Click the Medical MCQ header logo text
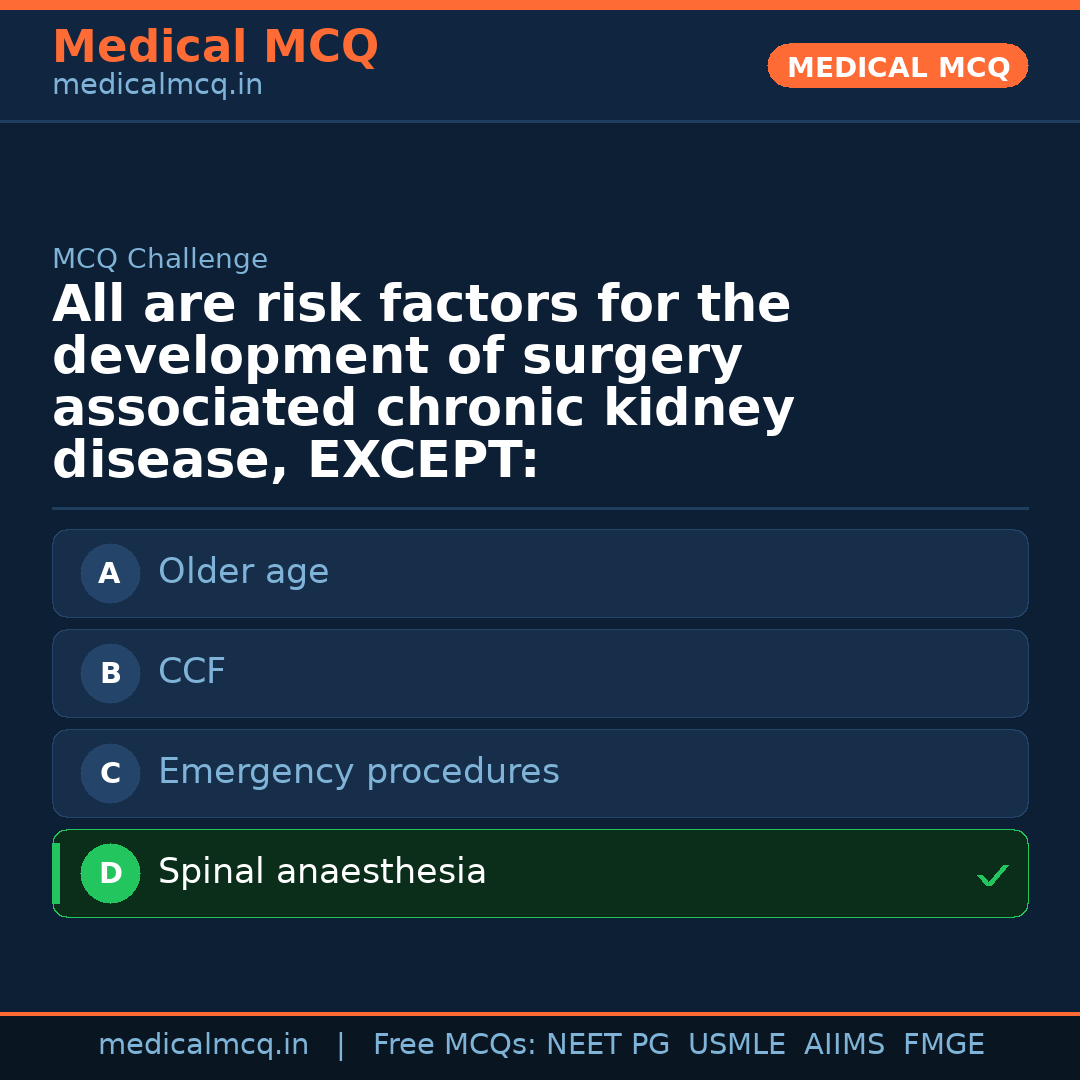The height and width of the screenshot is (1080, 1080). [x=215, y=46]
